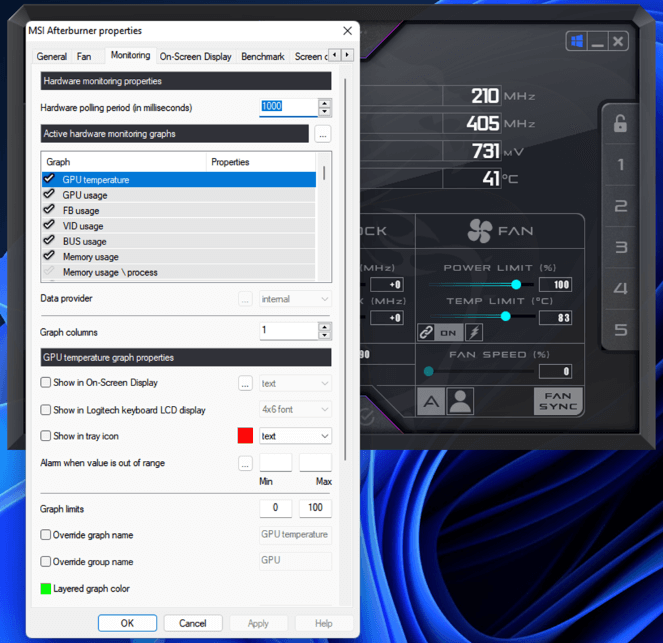Open ellipsis options for Alarm when out of range
Screen dimensions: 663x643
tap(245, 463)
